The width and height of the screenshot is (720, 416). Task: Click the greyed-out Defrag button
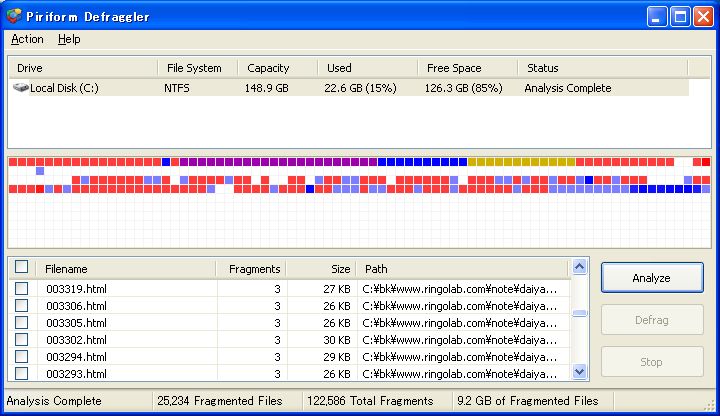(652, 320)
